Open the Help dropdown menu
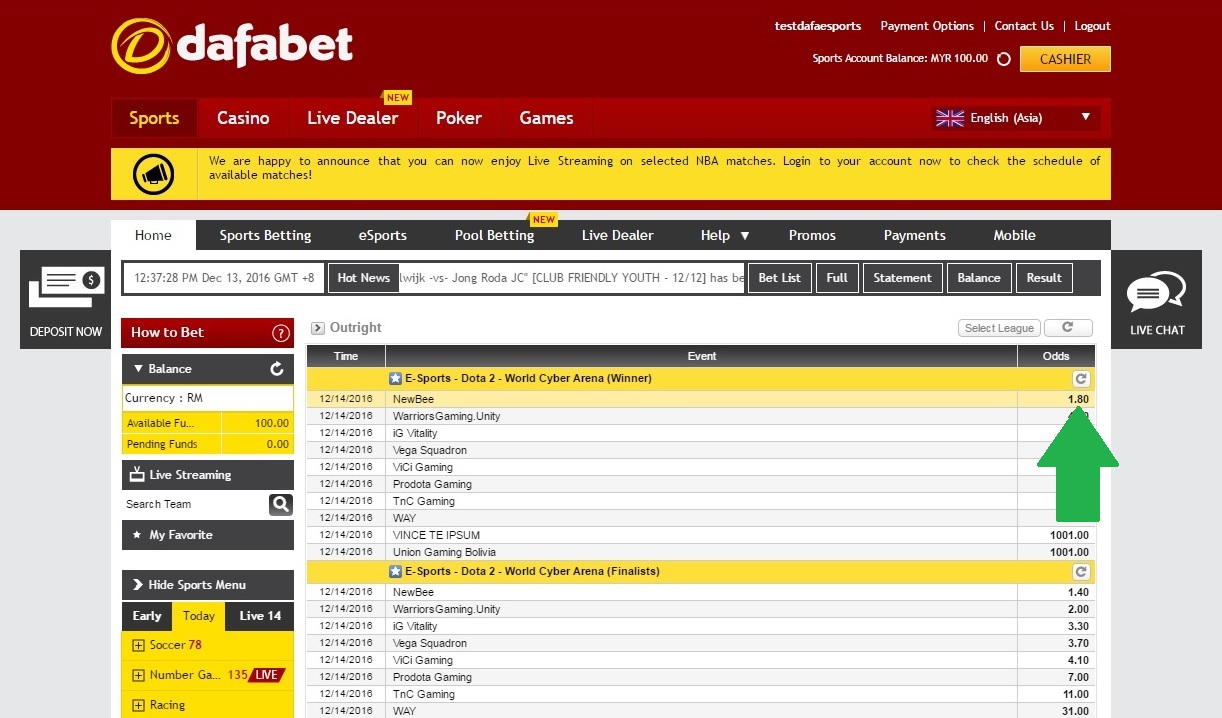 (723, 235)
